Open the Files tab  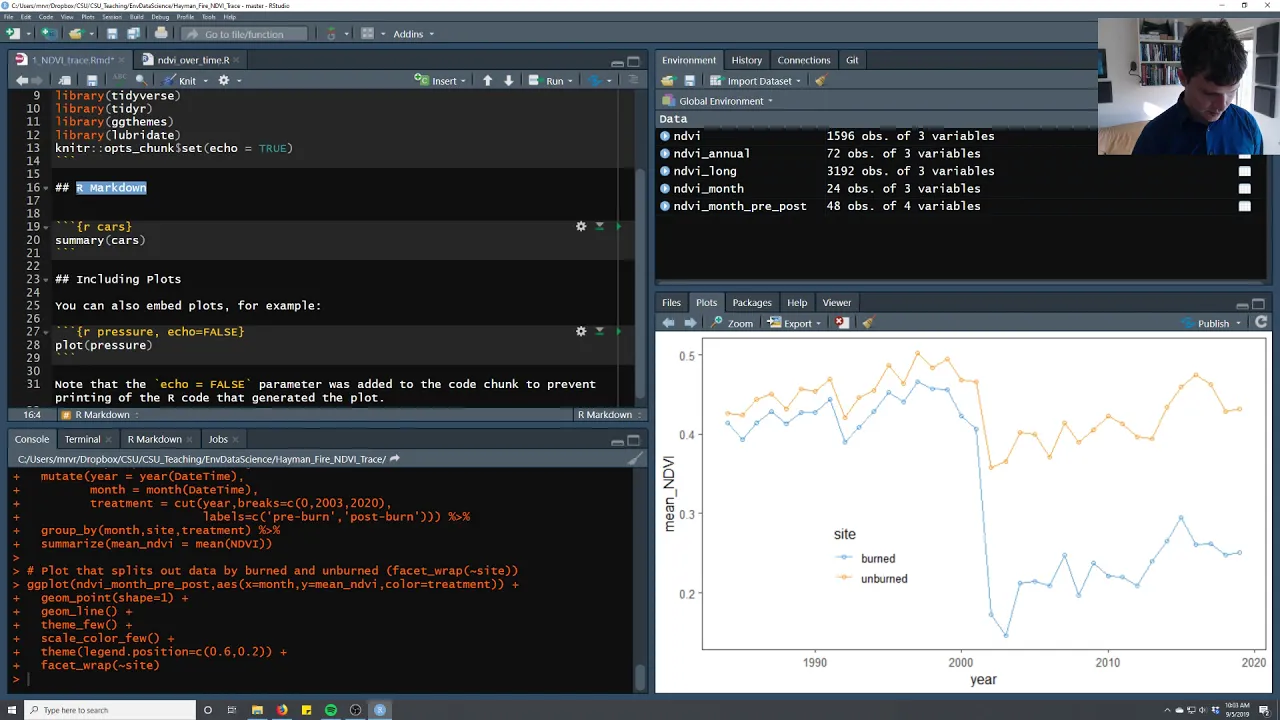click(671, 303)
